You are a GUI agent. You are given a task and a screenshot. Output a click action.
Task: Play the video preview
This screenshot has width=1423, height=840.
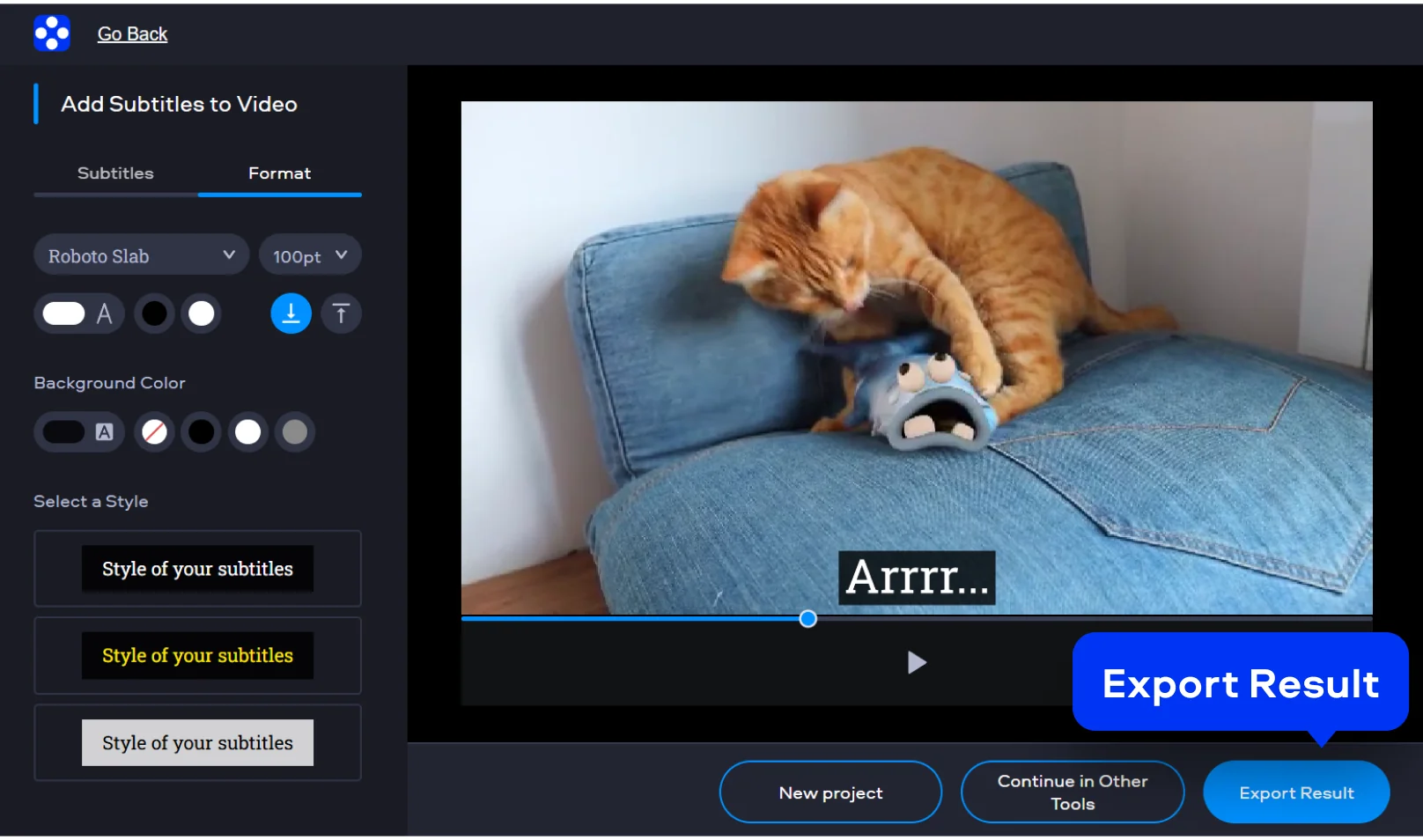tap(917, 662)
